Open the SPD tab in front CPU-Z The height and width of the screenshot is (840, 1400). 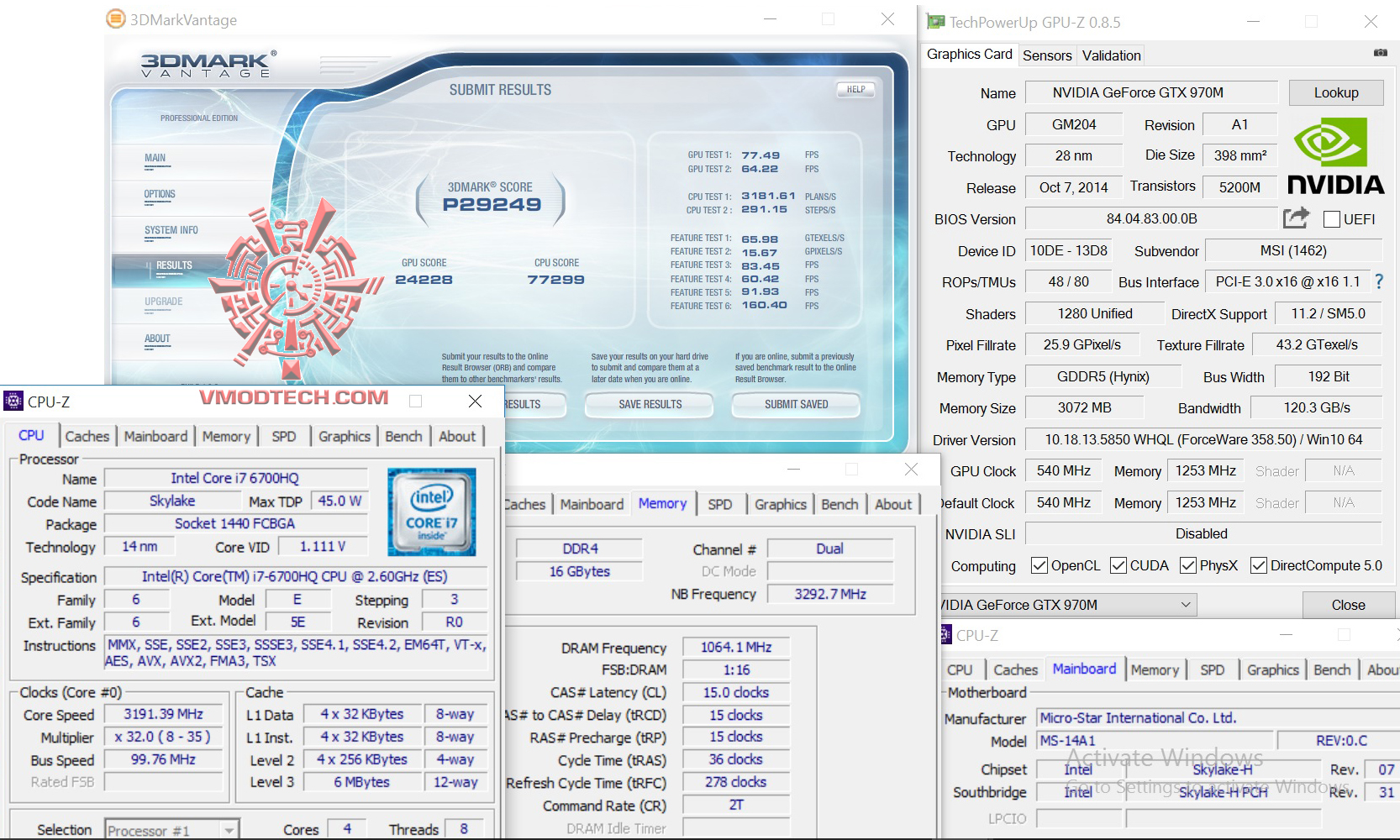pos(284,436)
